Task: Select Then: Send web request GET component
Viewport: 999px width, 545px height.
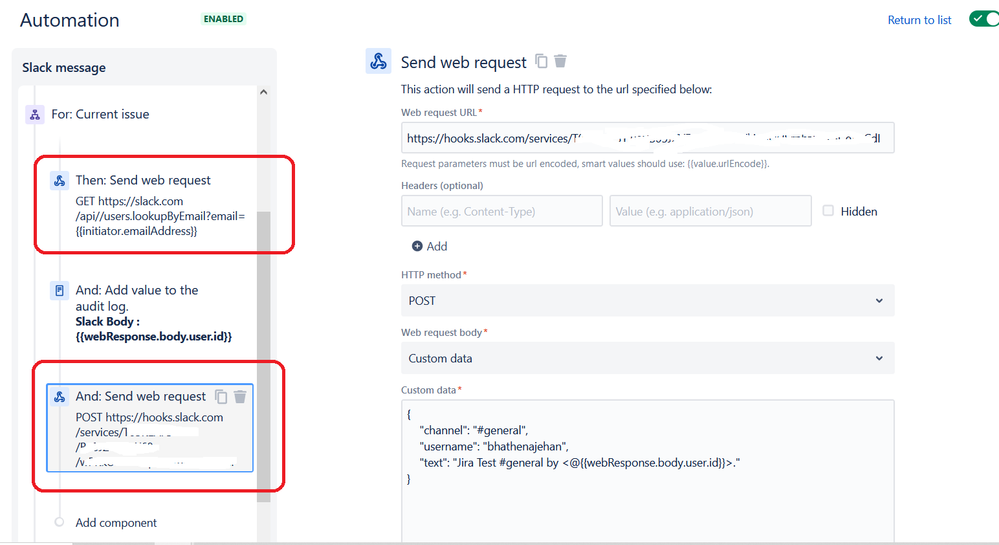Action: pos(153,205)
